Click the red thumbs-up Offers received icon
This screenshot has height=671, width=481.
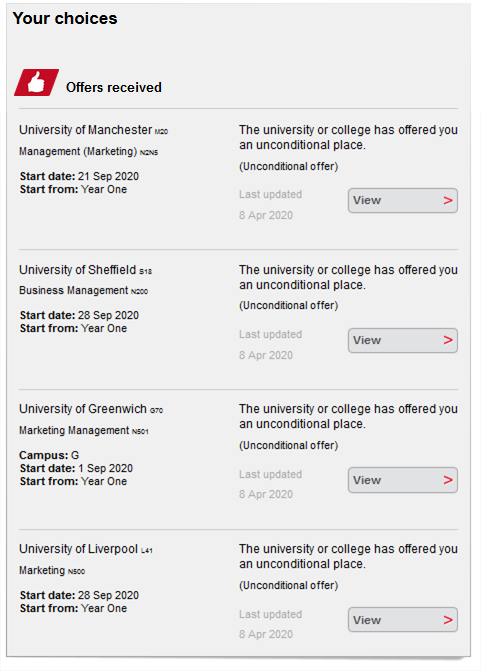[36, 82]
